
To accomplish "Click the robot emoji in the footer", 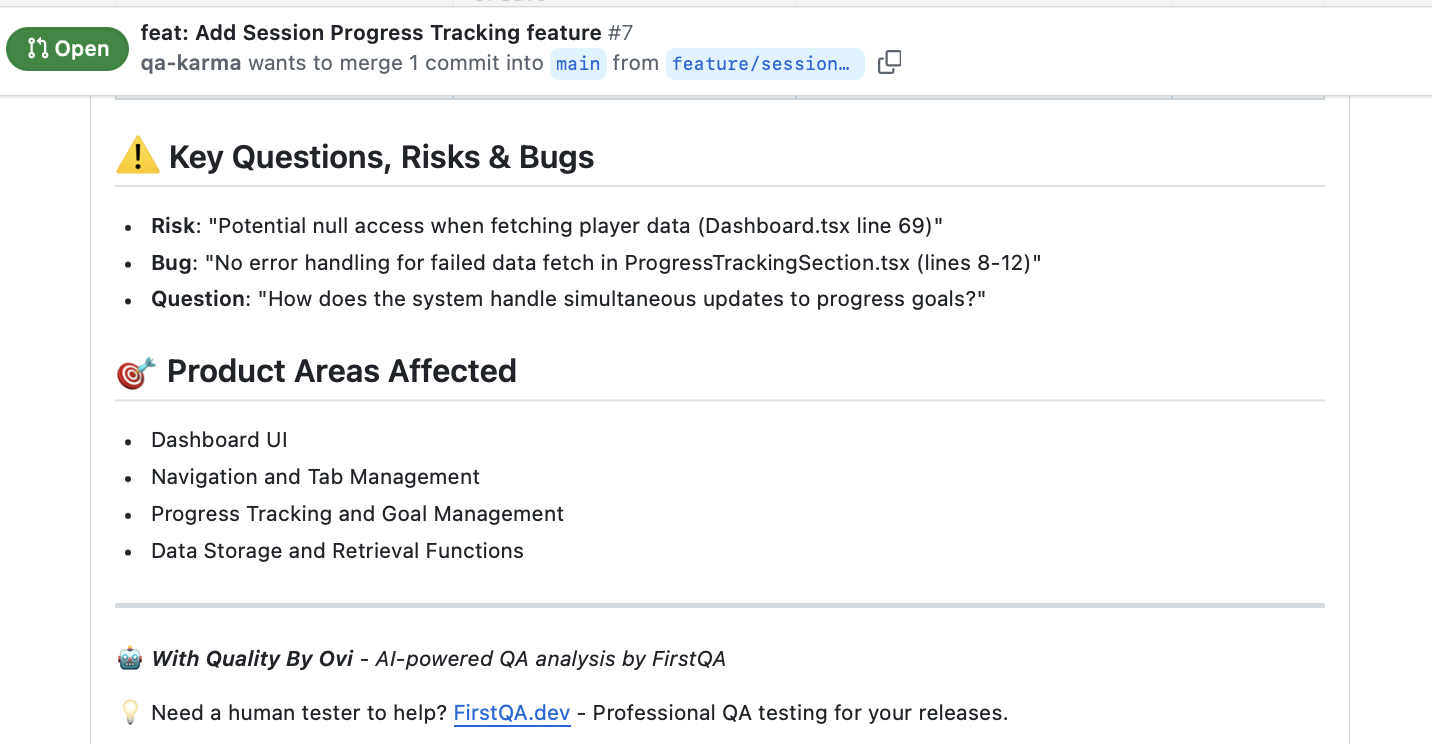I will 130,659.
